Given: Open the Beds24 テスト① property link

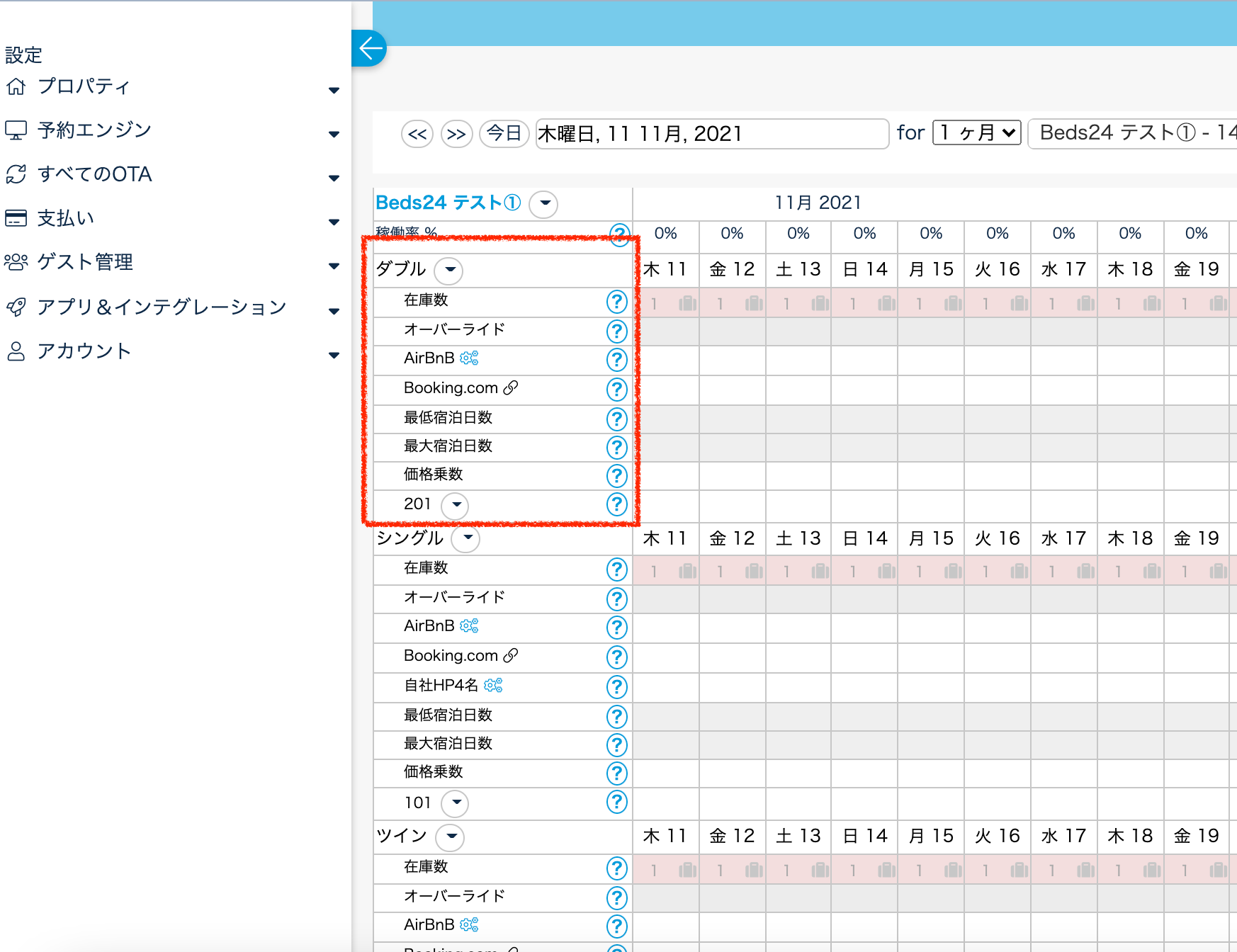Looking at the screenshot, I should [448, 203].
